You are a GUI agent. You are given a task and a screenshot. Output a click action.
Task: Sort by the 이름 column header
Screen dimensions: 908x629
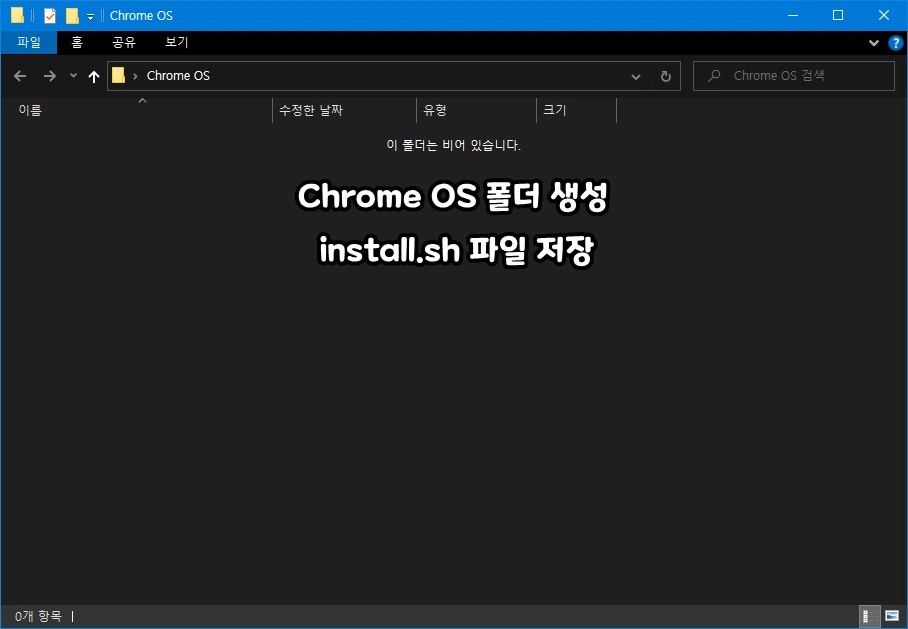click(x=137, y=110)
